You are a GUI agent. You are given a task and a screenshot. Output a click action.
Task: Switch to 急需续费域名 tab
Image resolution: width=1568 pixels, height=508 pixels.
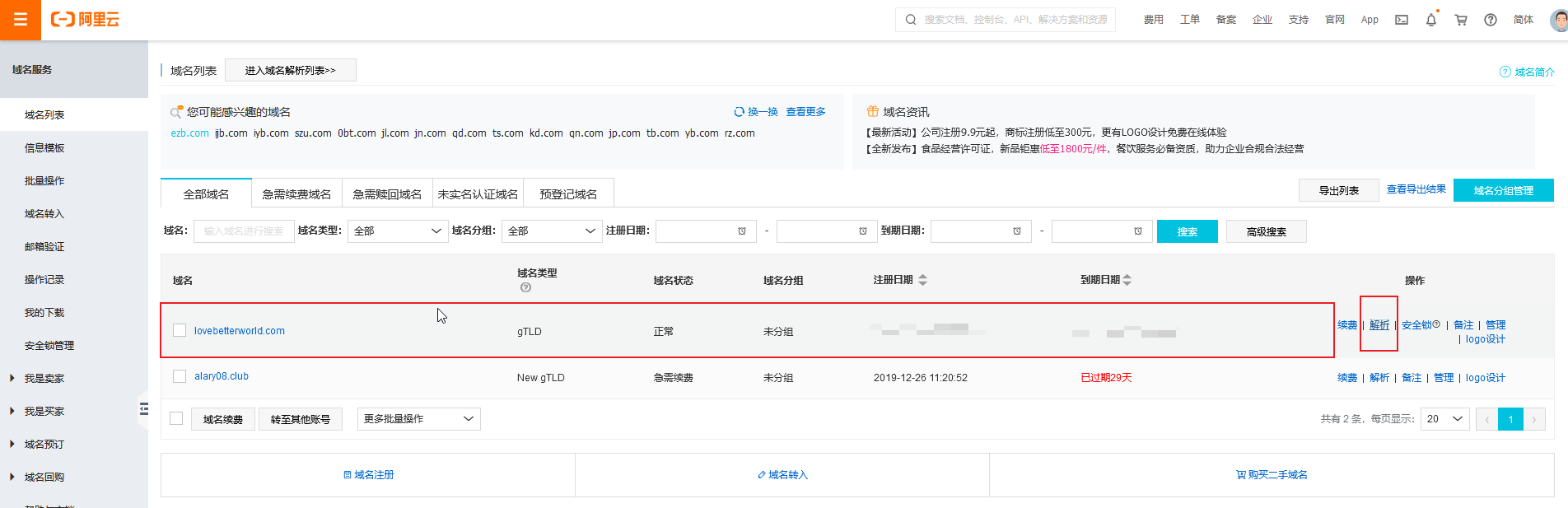point(296,194)
